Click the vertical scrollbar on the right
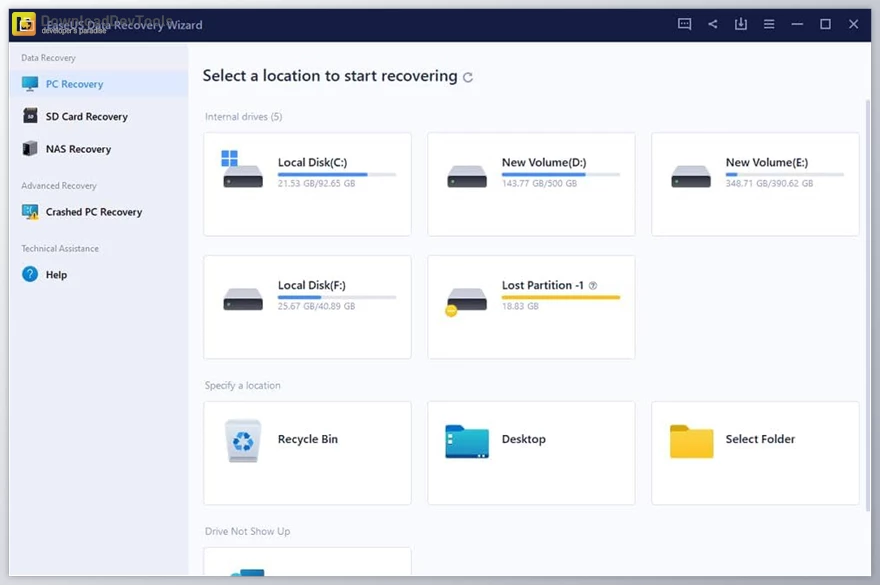Screen dimensions: 880x585 868,306
